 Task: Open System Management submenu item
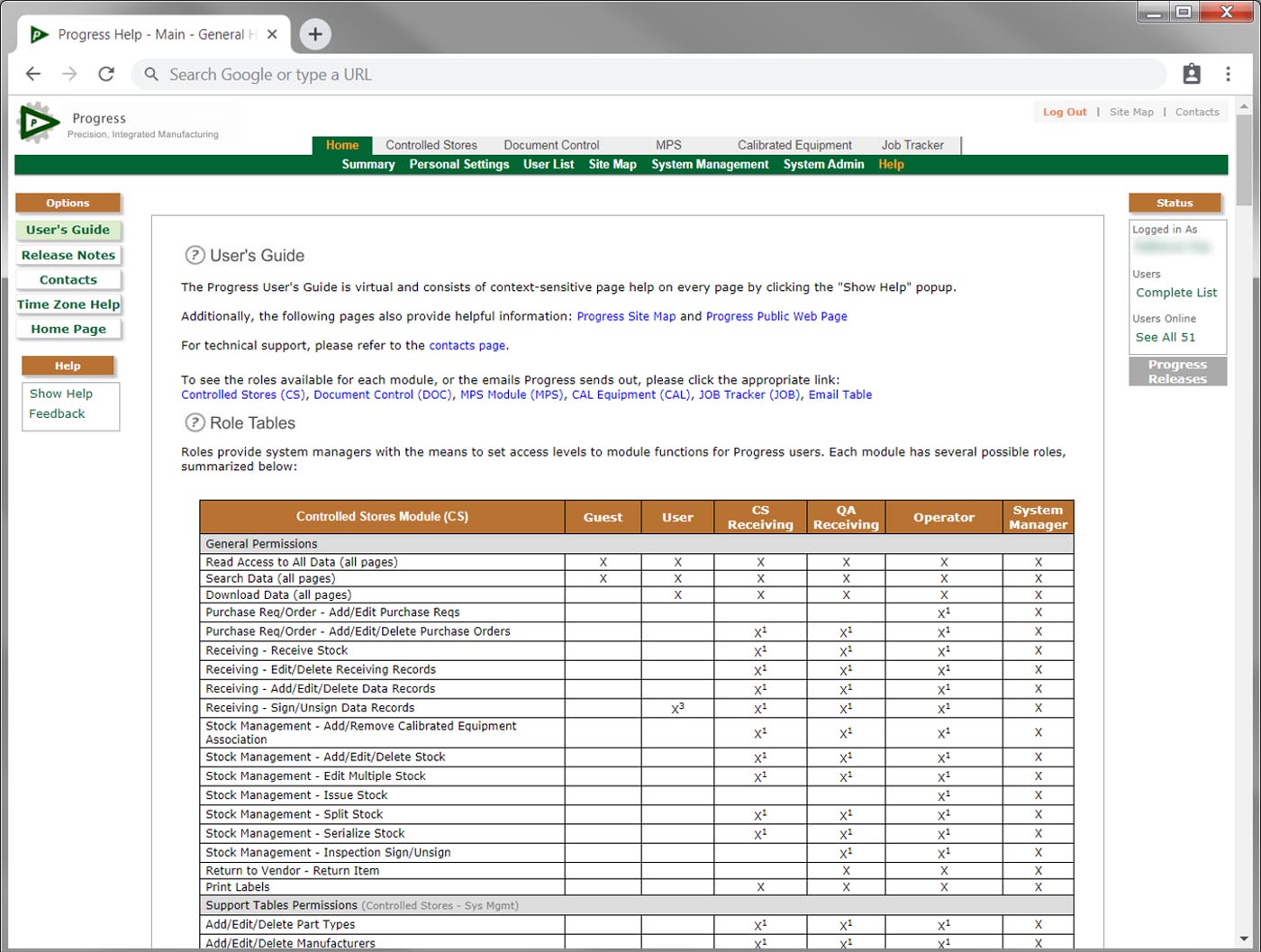click(710, 165)
